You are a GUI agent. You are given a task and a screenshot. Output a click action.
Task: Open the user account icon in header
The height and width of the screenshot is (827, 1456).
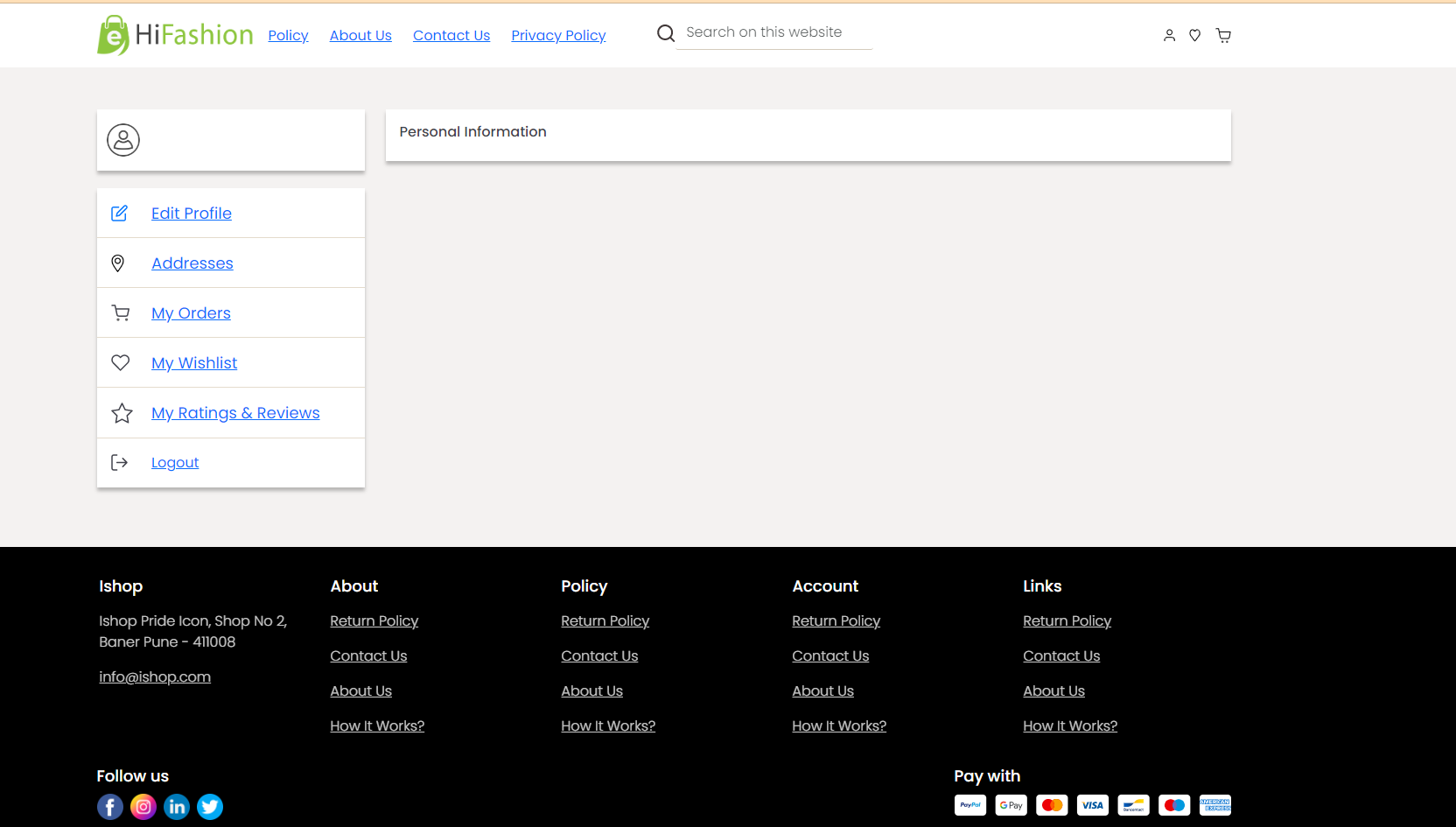click(1169, 35)
